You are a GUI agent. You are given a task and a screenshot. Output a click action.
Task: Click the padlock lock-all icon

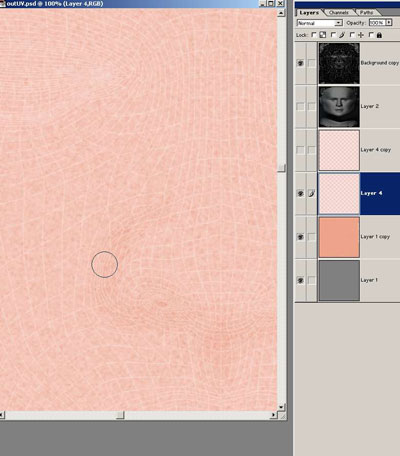[379, 35]
